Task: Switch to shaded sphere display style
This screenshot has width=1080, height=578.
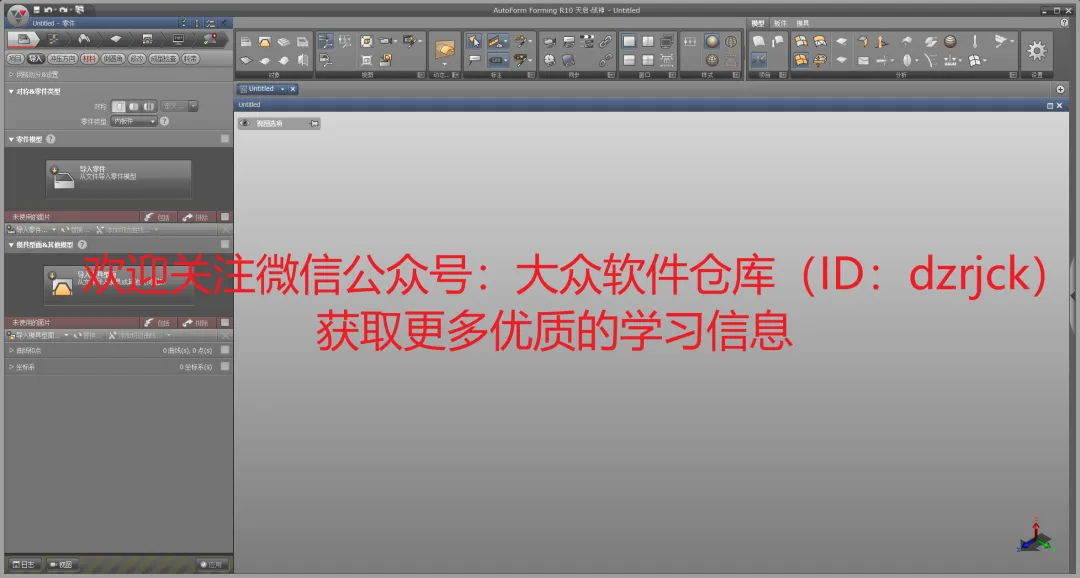Action: (x=712, y=41)
